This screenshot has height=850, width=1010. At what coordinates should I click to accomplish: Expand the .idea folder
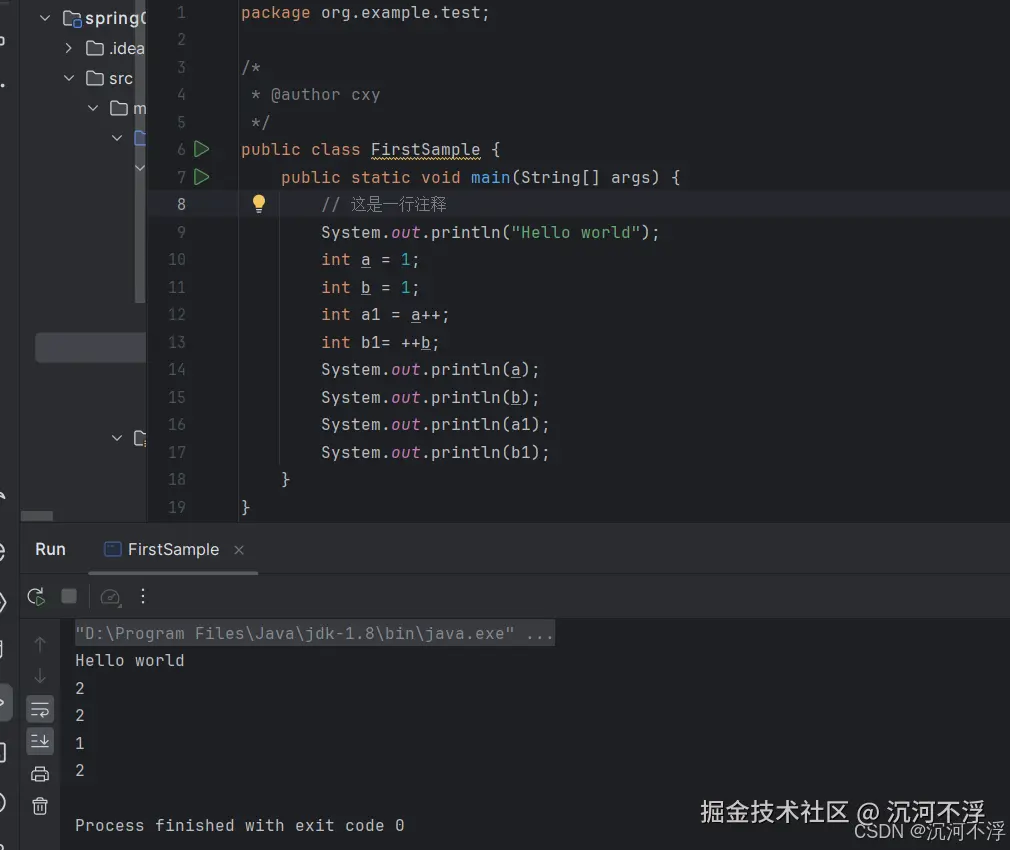[69, 48]
